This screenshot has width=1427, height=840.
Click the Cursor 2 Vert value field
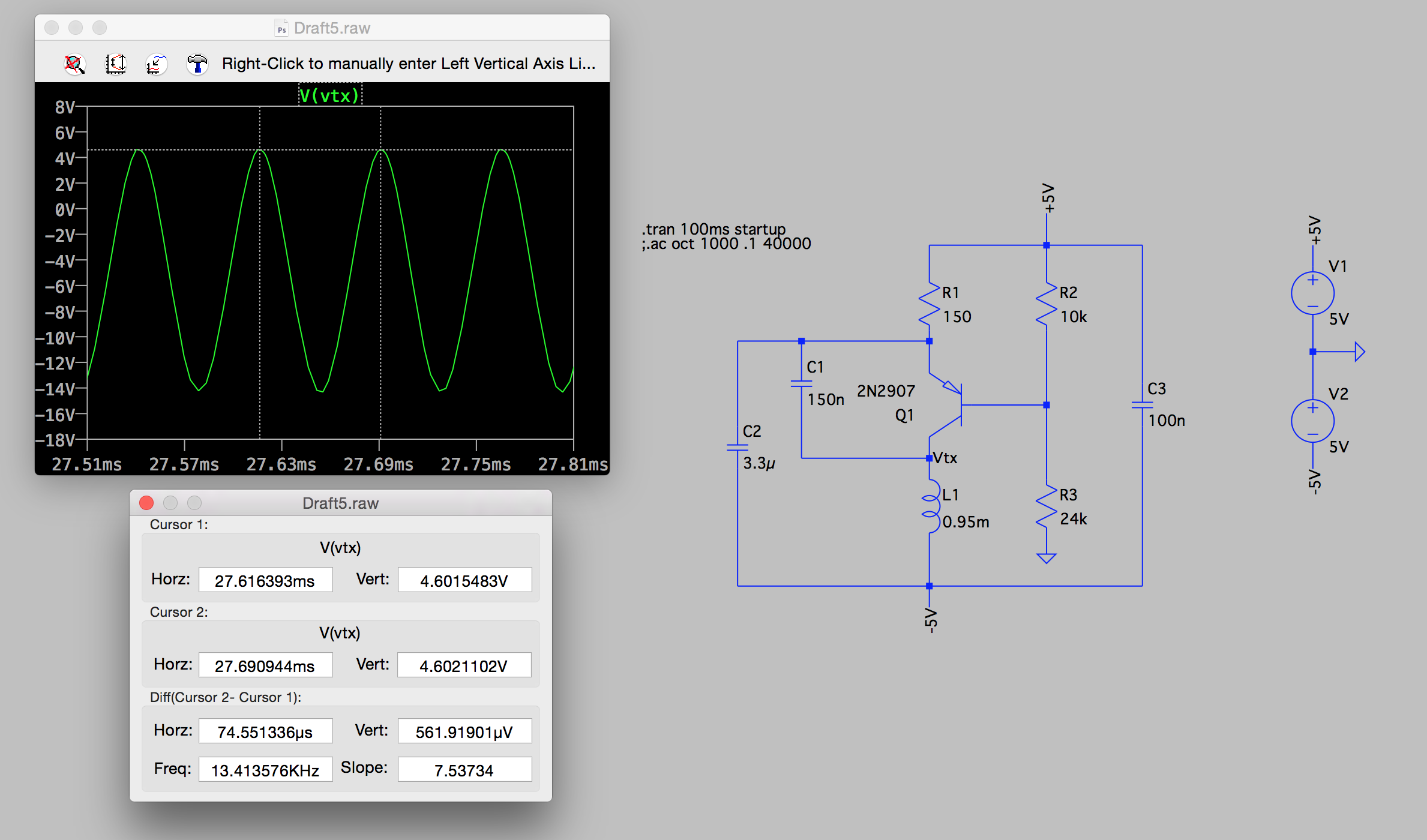pos(464,665)
